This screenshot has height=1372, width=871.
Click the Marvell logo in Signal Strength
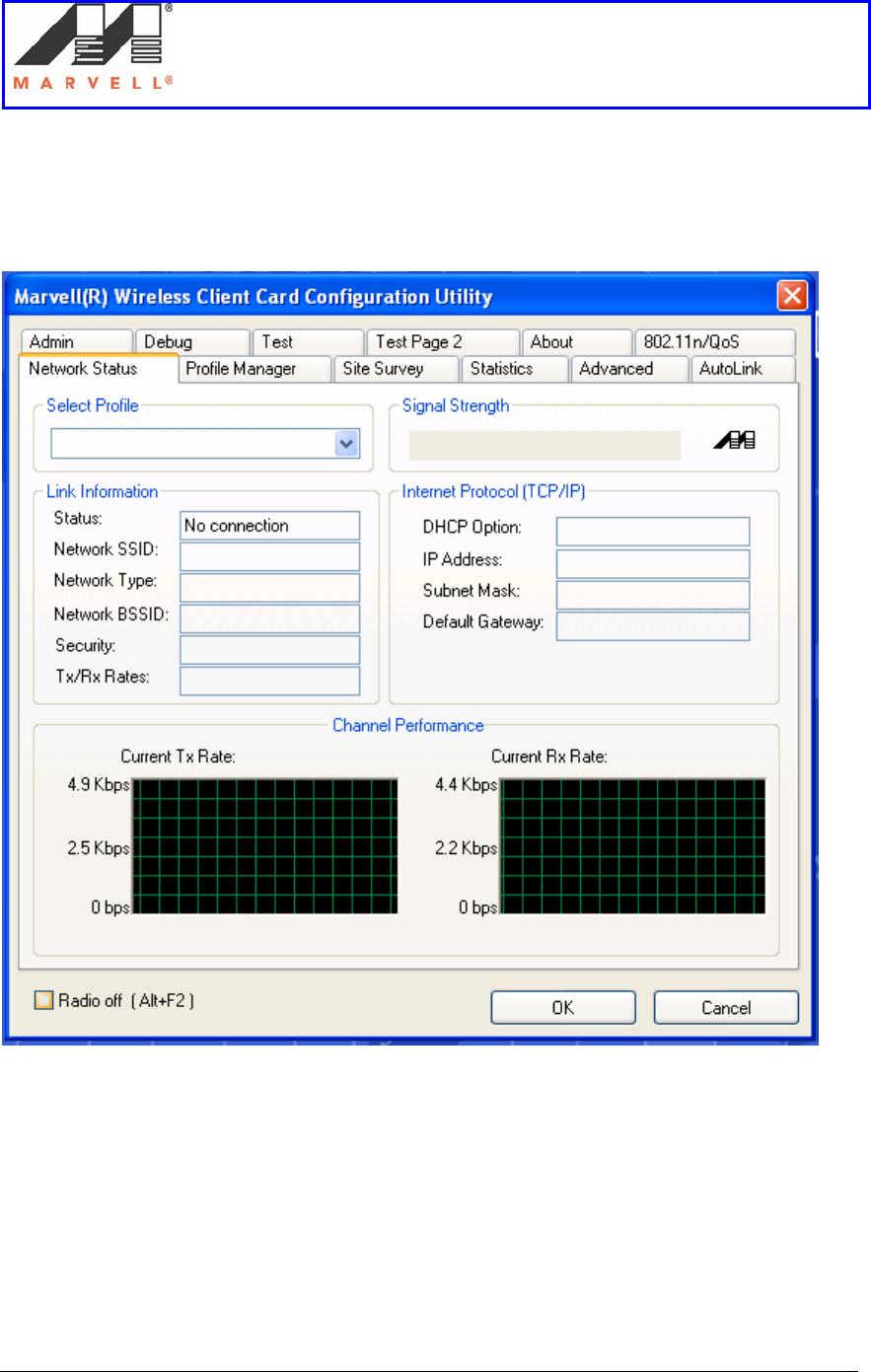click(x=735, y=441)
